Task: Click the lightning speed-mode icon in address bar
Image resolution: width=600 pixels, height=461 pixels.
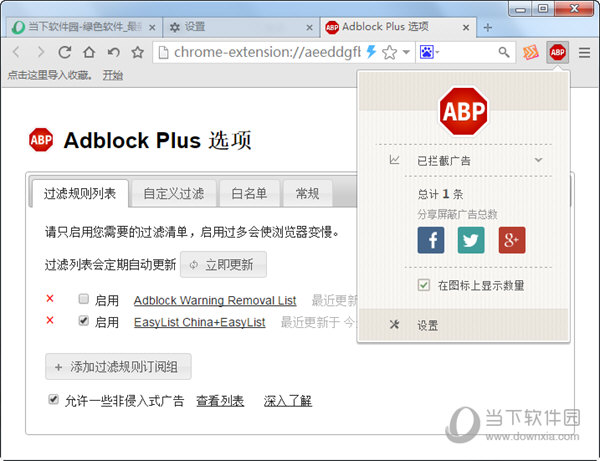Action: coord(371,52)
